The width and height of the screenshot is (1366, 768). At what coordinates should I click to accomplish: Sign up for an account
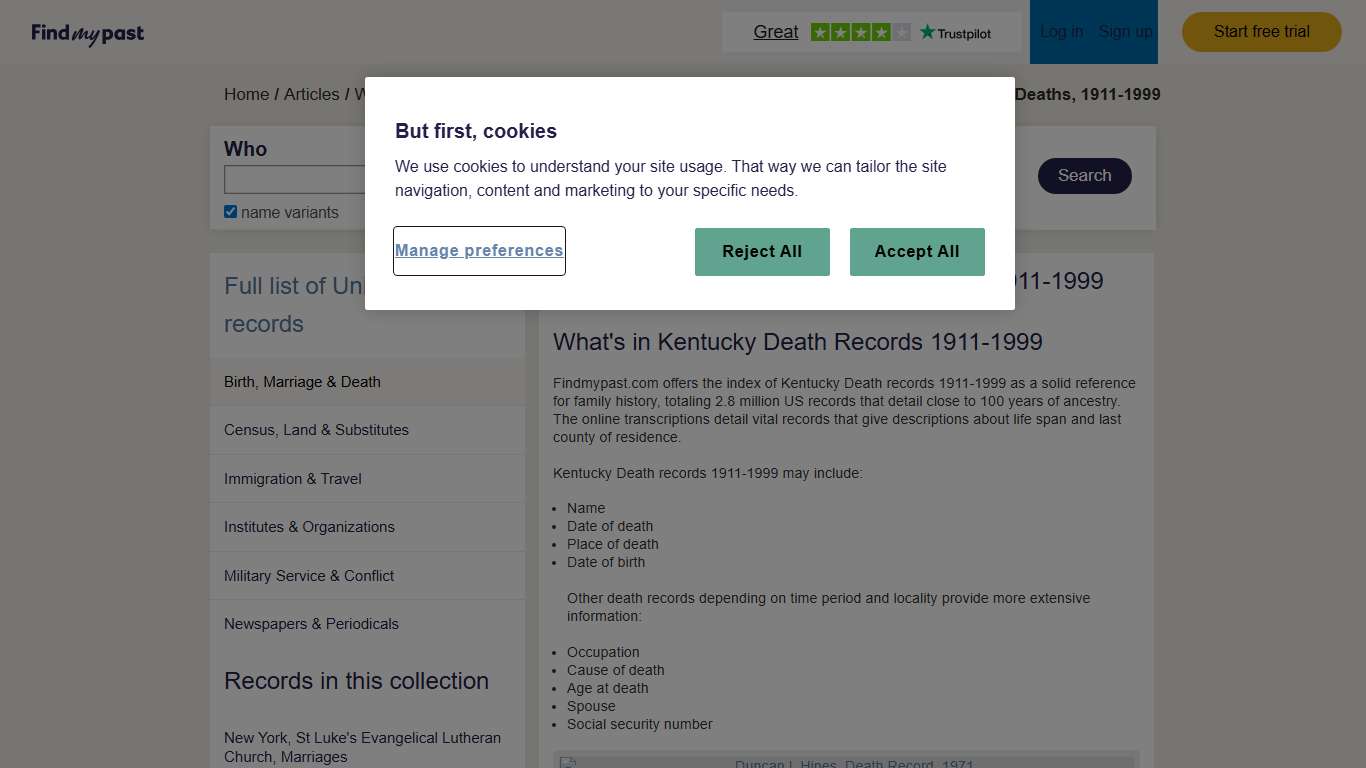click(x=1124, y=31)
